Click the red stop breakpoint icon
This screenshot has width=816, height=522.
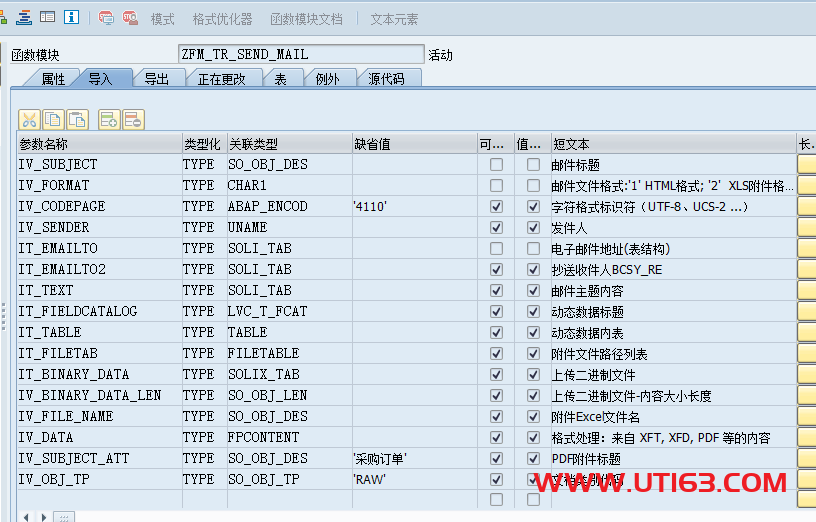click(130, 18)
